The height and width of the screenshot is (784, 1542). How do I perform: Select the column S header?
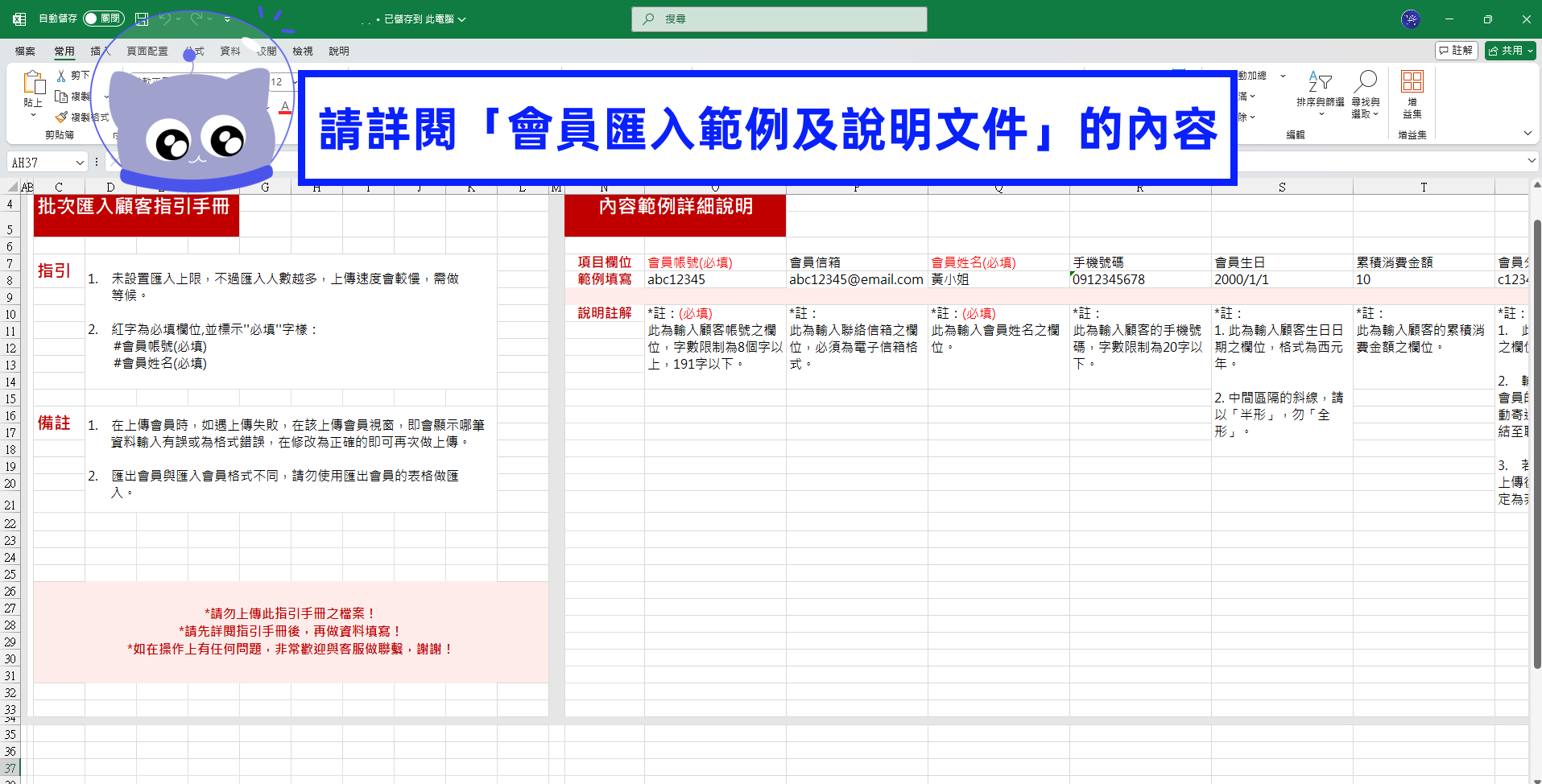(x=1282, y=188)
